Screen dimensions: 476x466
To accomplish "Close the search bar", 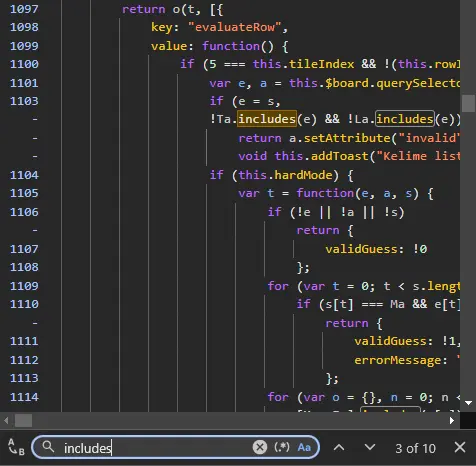I will pyautogui.click(x=460, y=447).
